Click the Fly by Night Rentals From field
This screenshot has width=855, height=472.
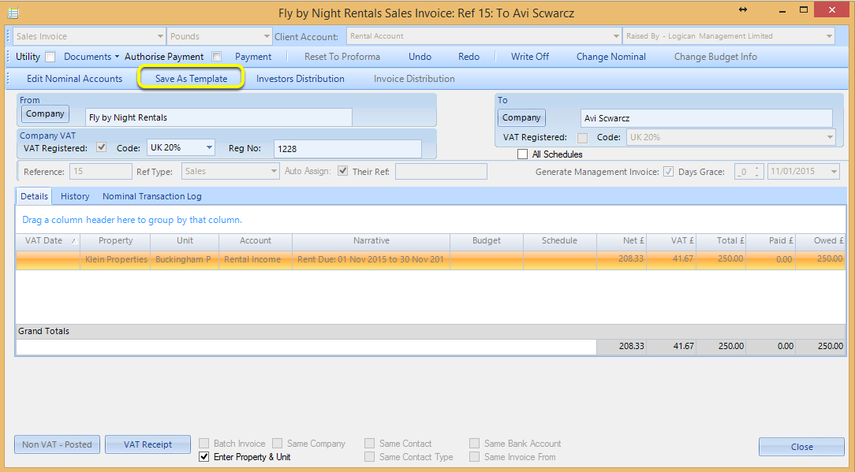[x=219, y=118]
